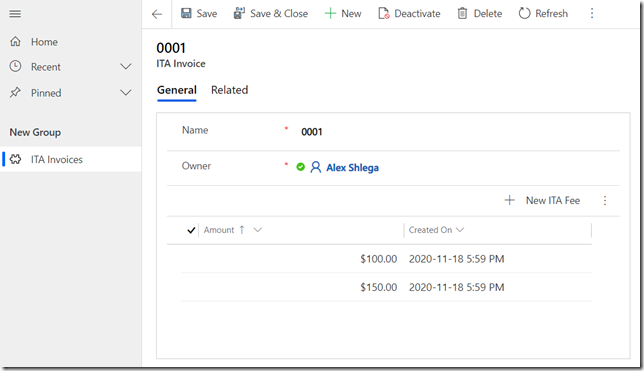Click the Recent clock icon
This screenshot has height=371, width=644.
click(x=15, y=66)
